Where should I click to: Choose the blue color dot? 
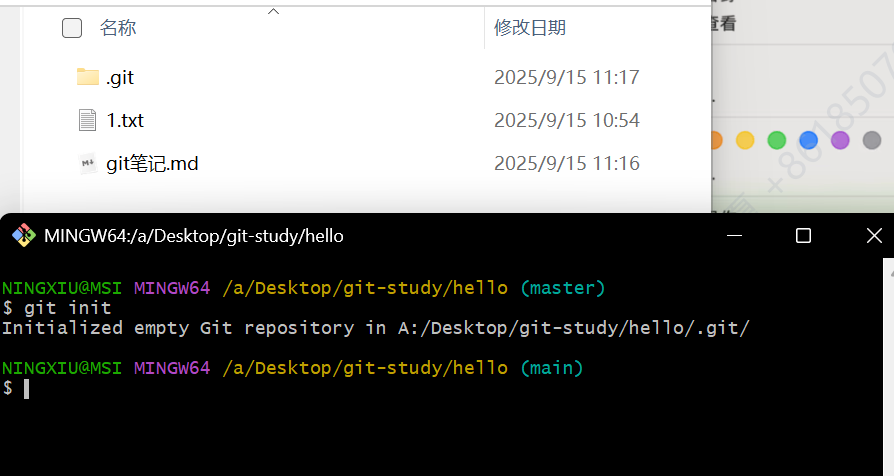(x=809, y=140)
